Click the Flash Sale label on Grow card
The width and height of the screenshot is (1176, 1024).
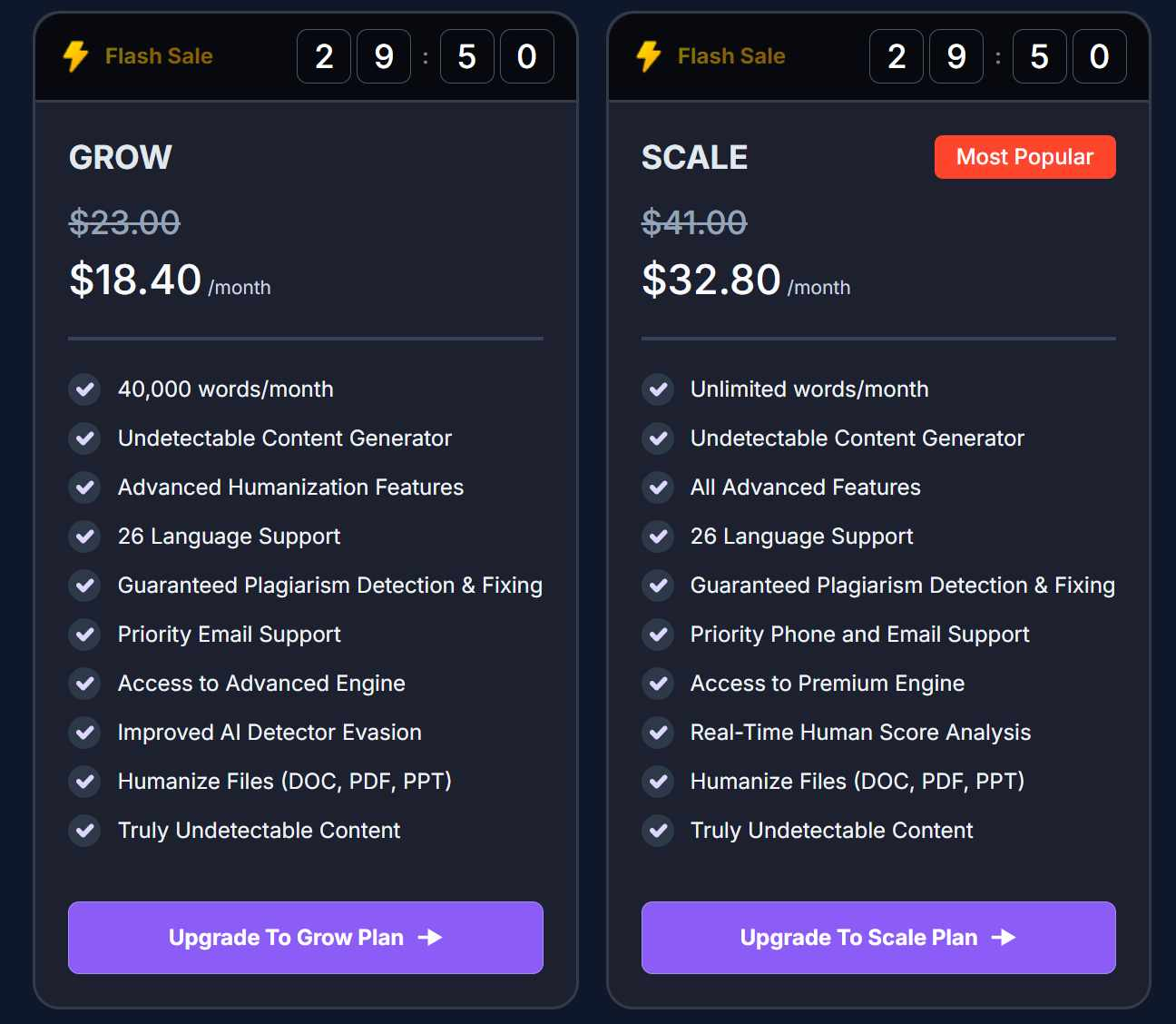tap(159, 55)
